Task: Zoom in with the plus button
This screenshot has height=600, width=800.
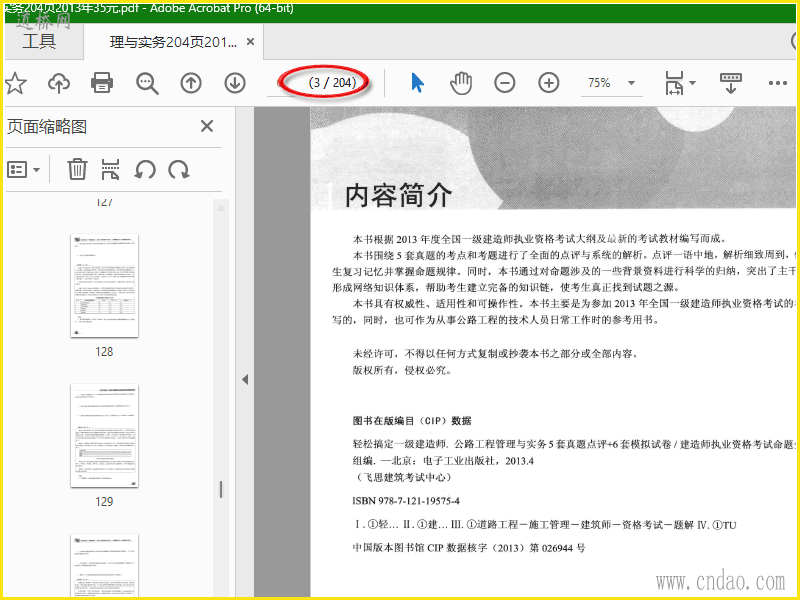Action: (548, 83)
